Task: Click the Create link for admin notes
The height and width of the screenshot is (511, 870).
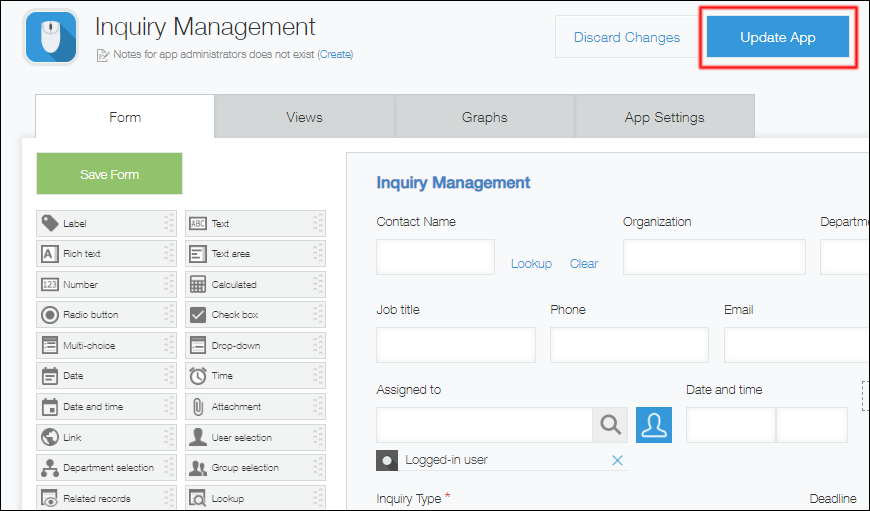Action: click(335, 55)
